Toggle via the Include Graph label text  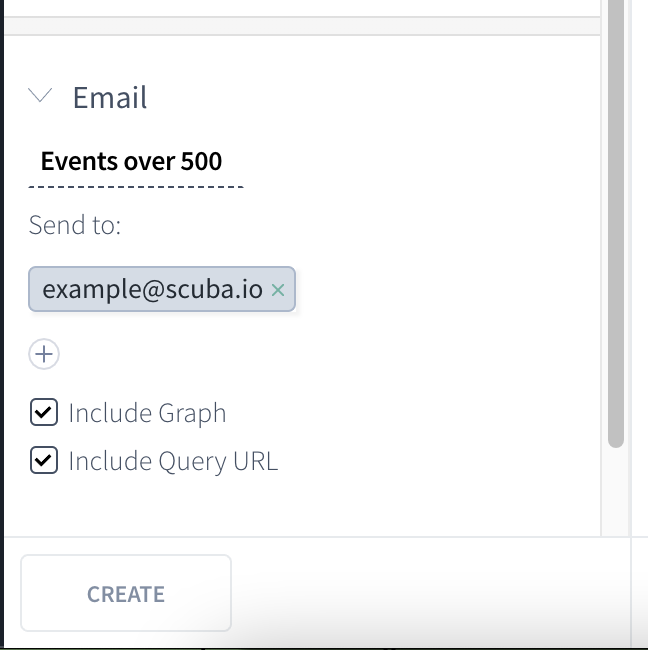[x=147, y=413]
